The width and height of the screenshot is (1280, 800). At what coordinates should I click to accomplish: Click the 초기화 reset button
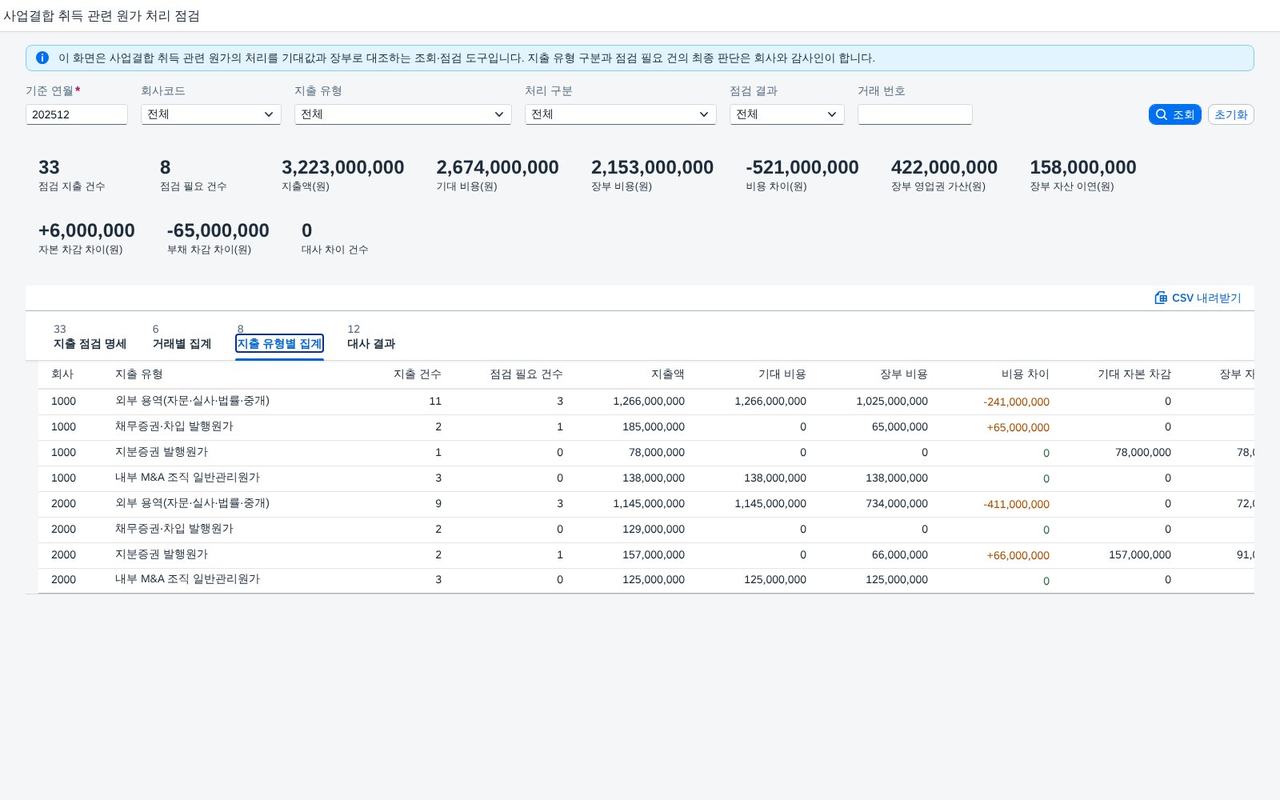click(1231, 114)
